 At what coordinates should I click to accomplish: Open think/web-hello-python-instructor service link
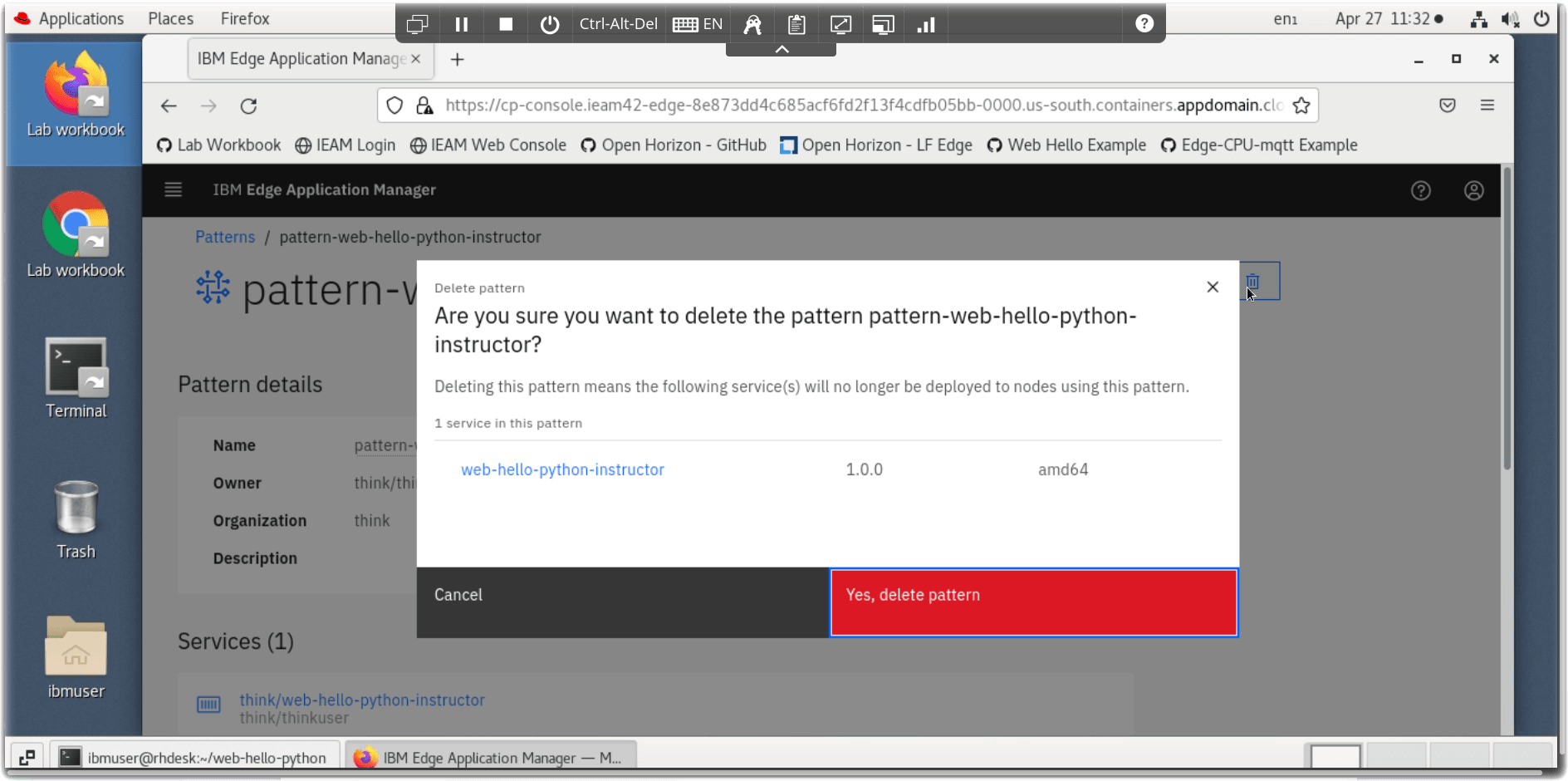[362, 700]
